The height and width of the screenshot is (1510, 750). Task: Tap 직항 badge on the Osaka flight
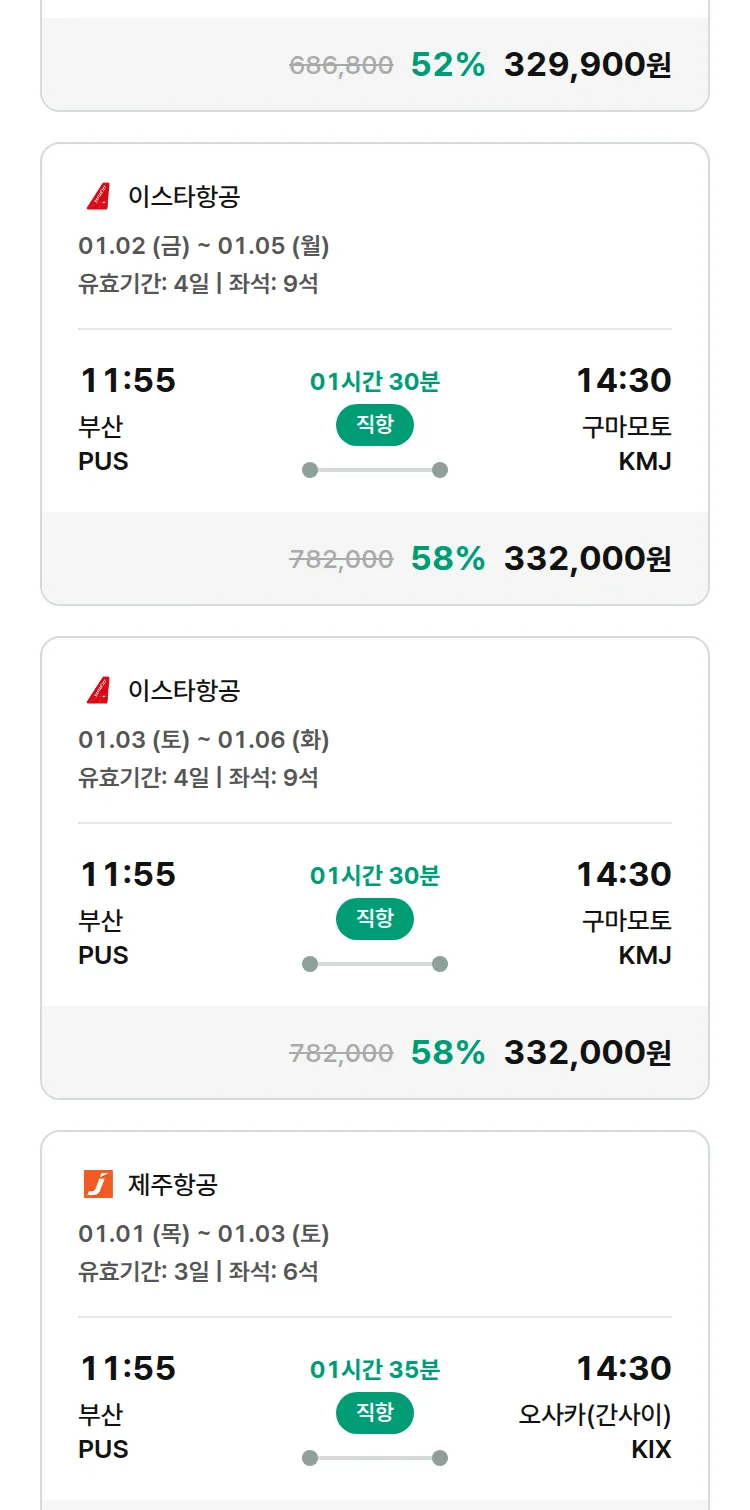(375, 1413)
